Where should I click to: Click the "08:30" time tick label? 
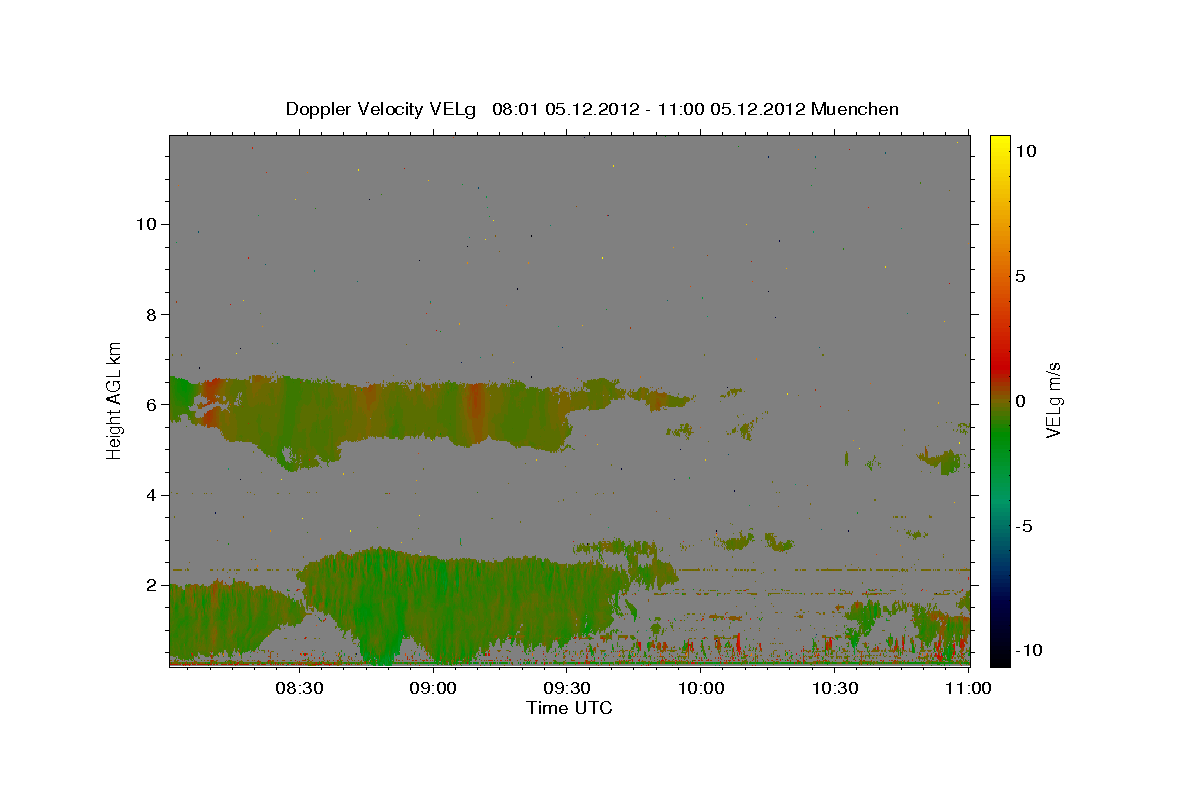[299, 688]
